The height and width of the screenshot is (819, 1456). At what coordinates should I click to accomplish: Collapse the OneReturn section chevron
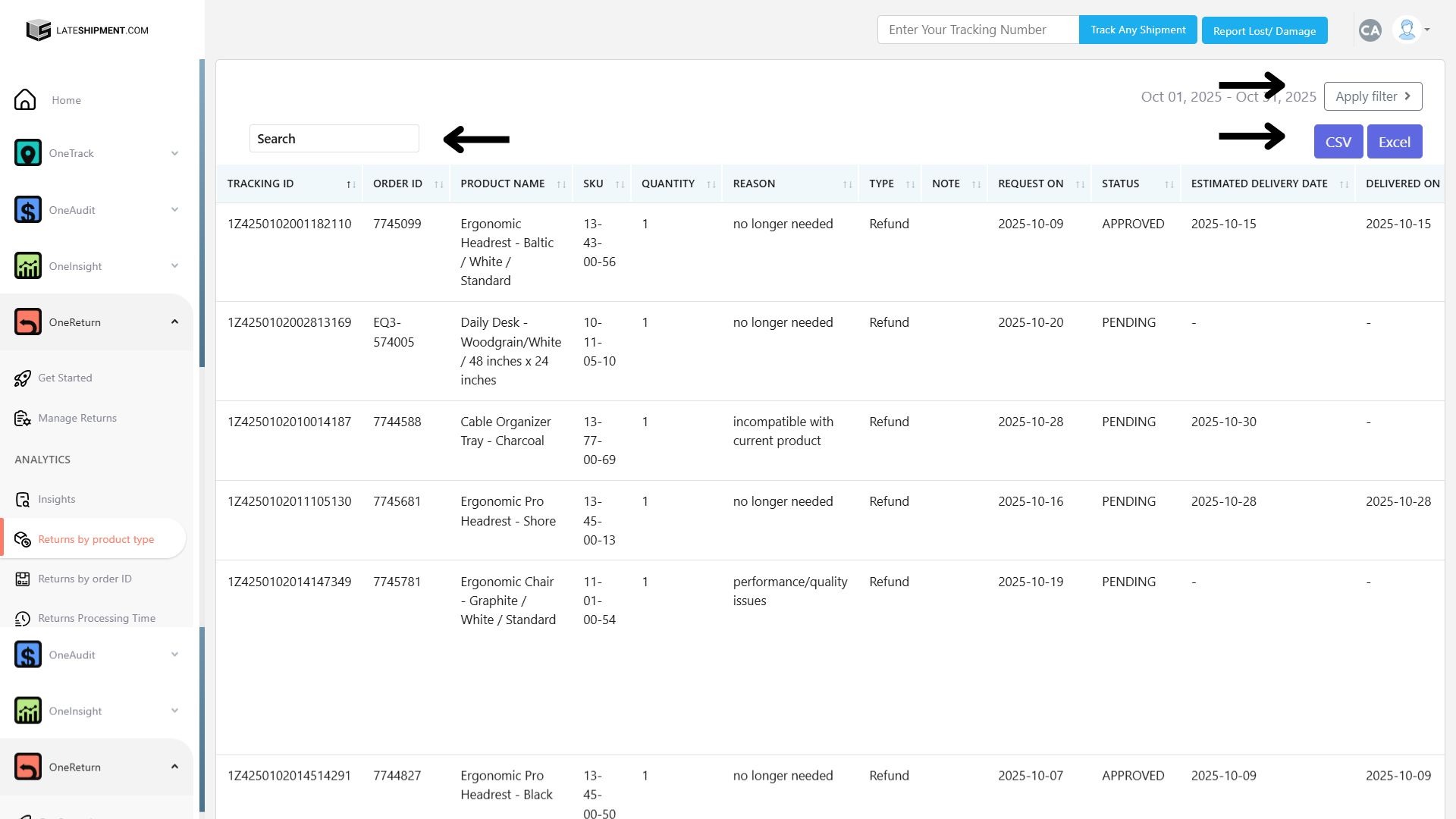(x=174, y=322)
